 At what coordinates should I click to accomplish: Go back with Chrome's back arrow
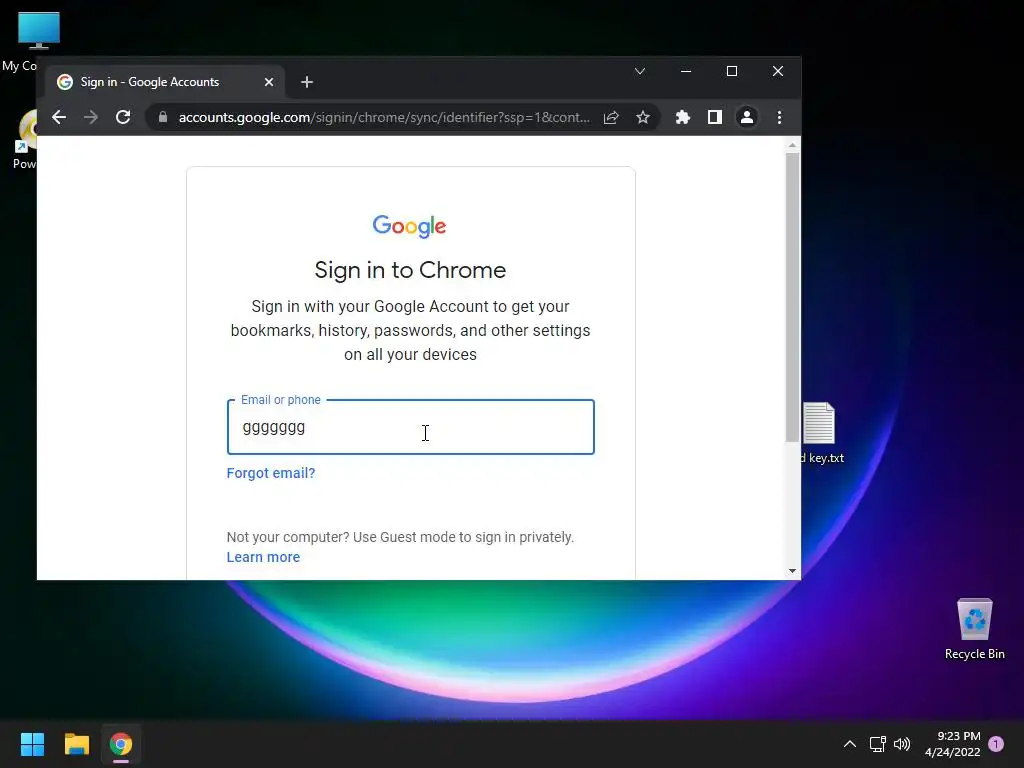(x=59, y=117)
